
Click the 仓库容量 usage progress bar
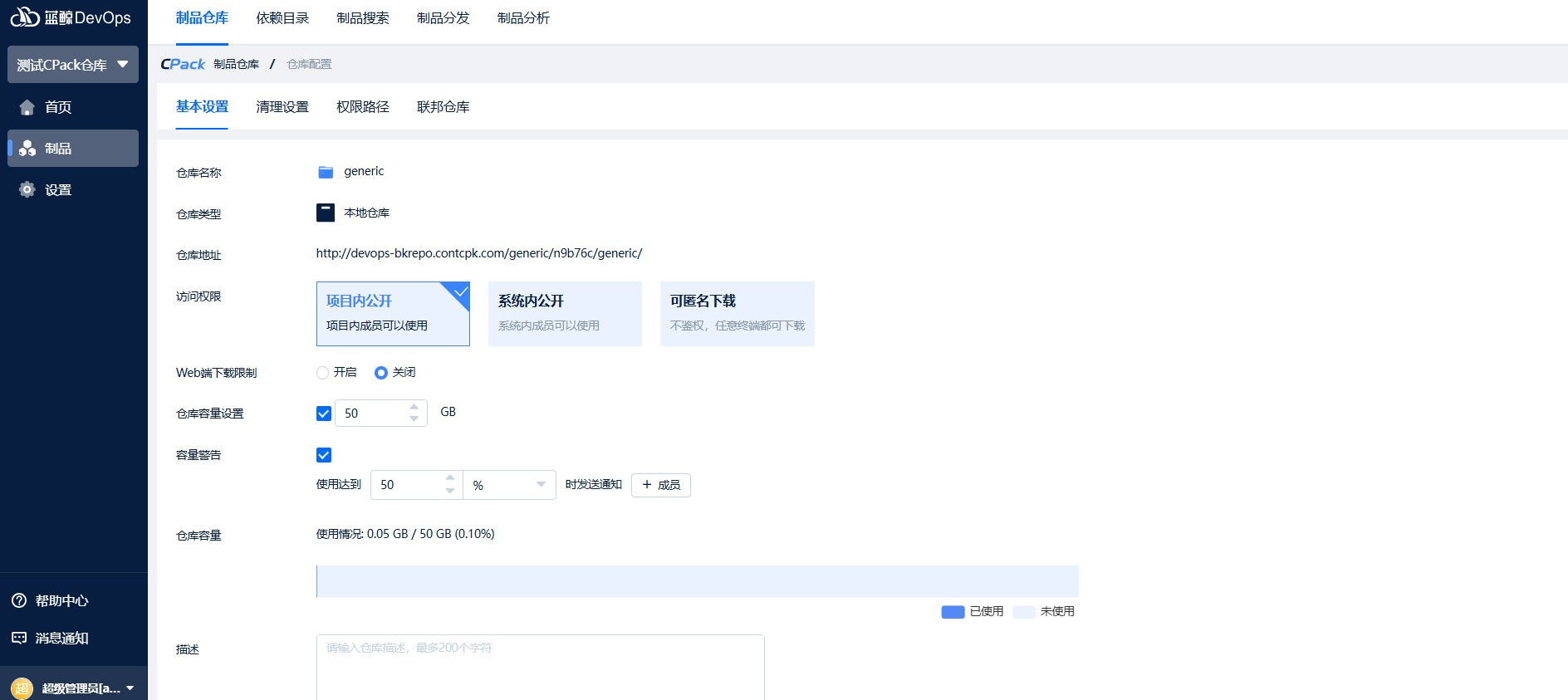[x=697, y=581]
